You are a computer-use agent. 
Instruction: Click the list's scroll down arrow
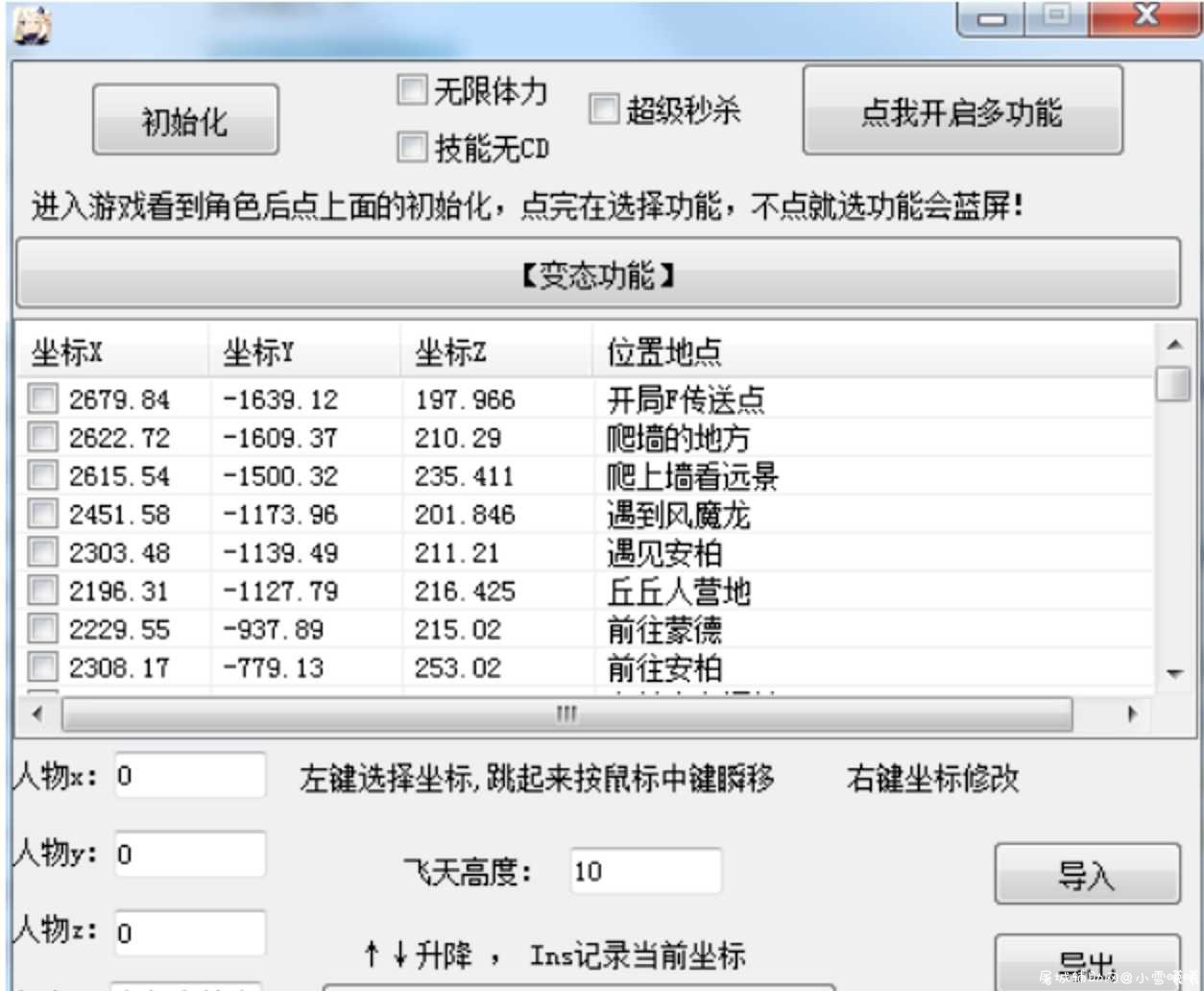(x=1174, y=673)
